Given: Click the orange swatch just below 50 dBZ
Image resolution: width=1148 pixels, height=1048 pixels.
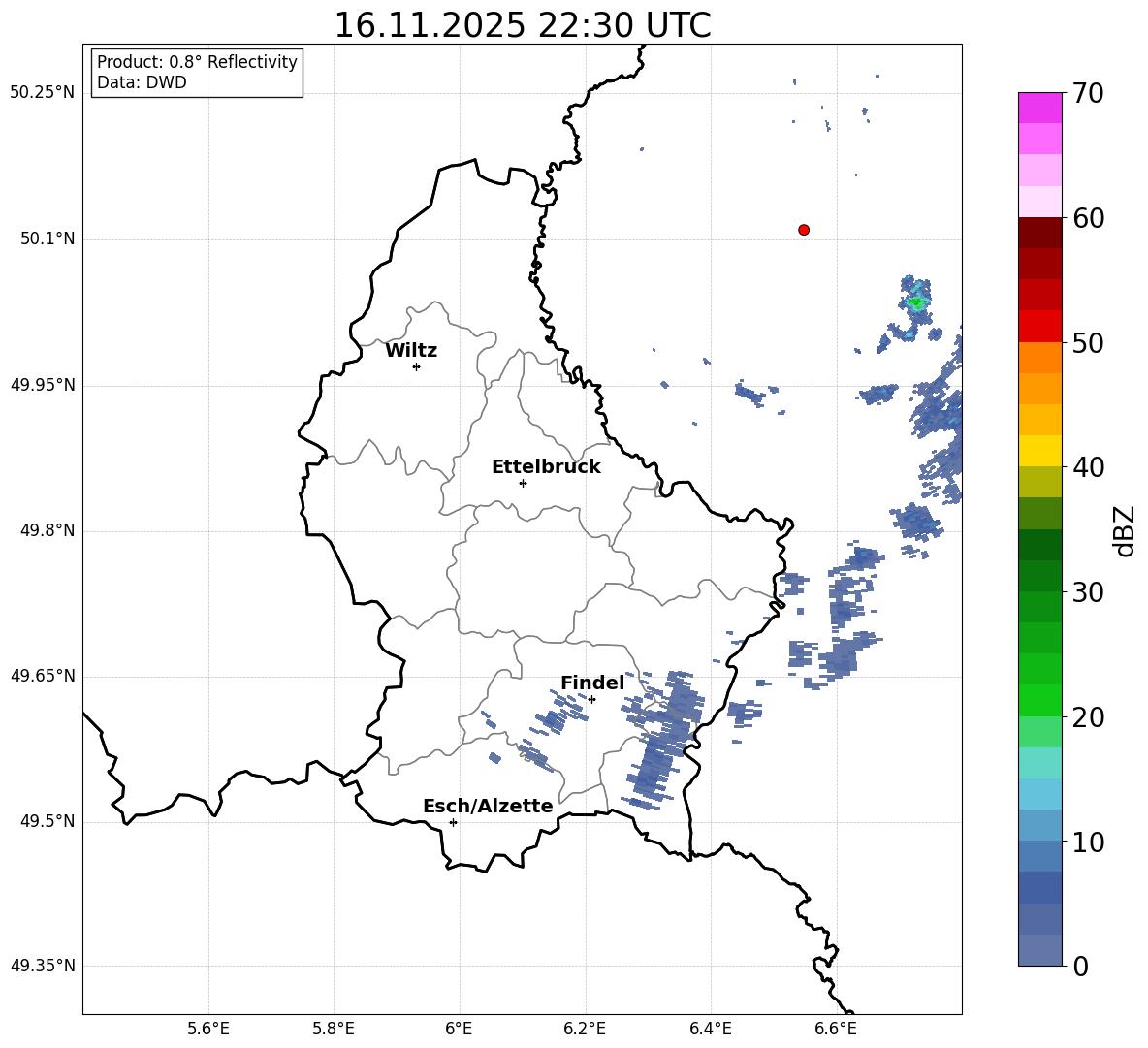Looking at the screenshot, I should [x=1040, y=358].
